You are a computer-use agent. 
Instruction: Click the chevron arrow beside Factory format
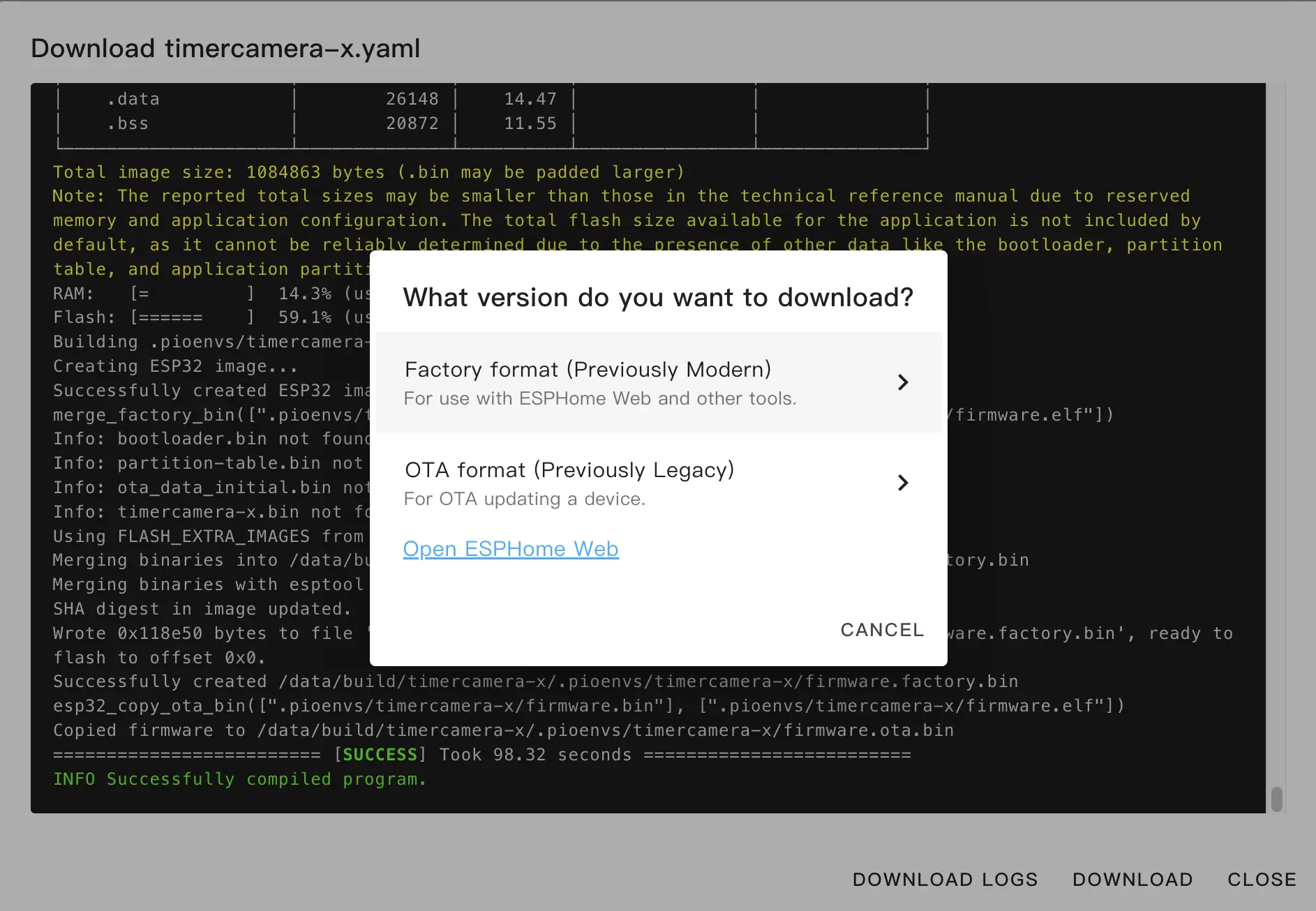[902, 382]
